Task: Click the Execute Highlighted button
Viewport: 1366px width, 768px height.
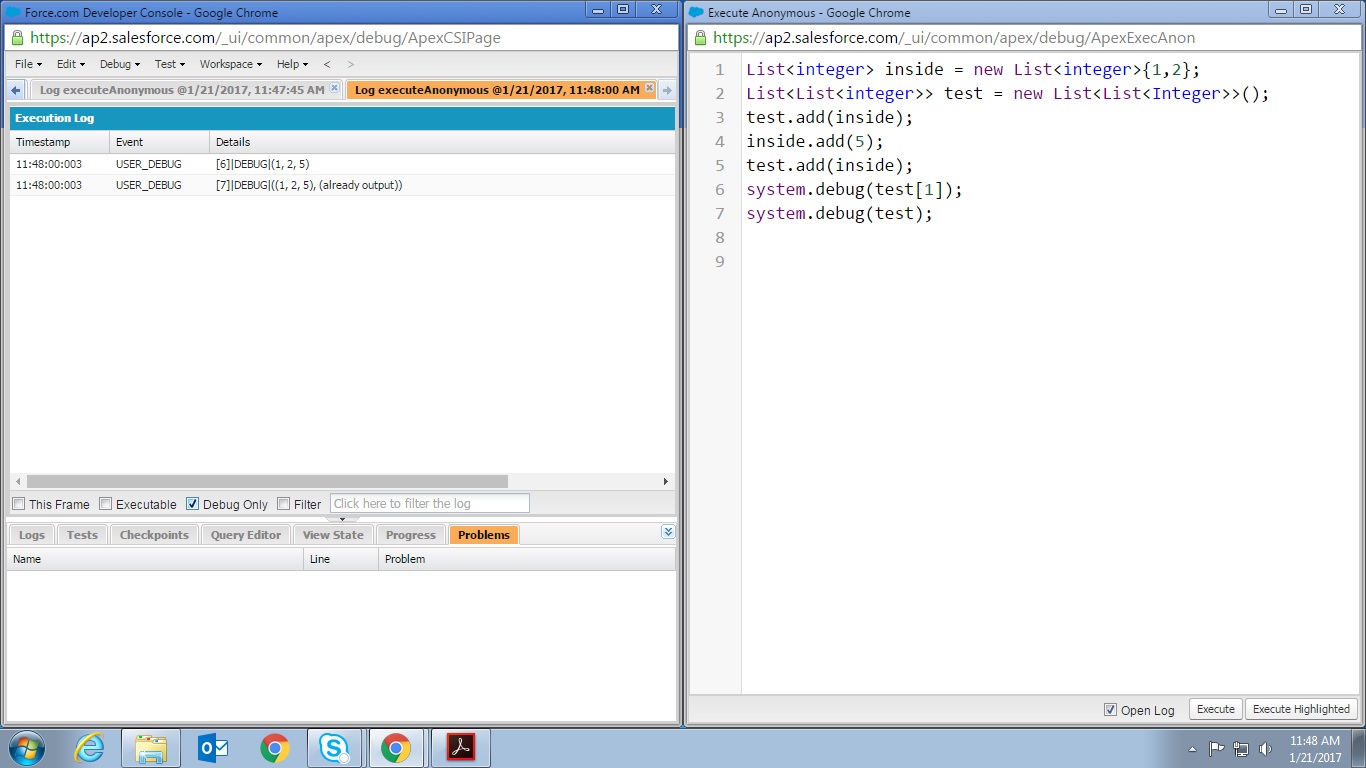Action: pyautogui.click(x=1301, y=709)
